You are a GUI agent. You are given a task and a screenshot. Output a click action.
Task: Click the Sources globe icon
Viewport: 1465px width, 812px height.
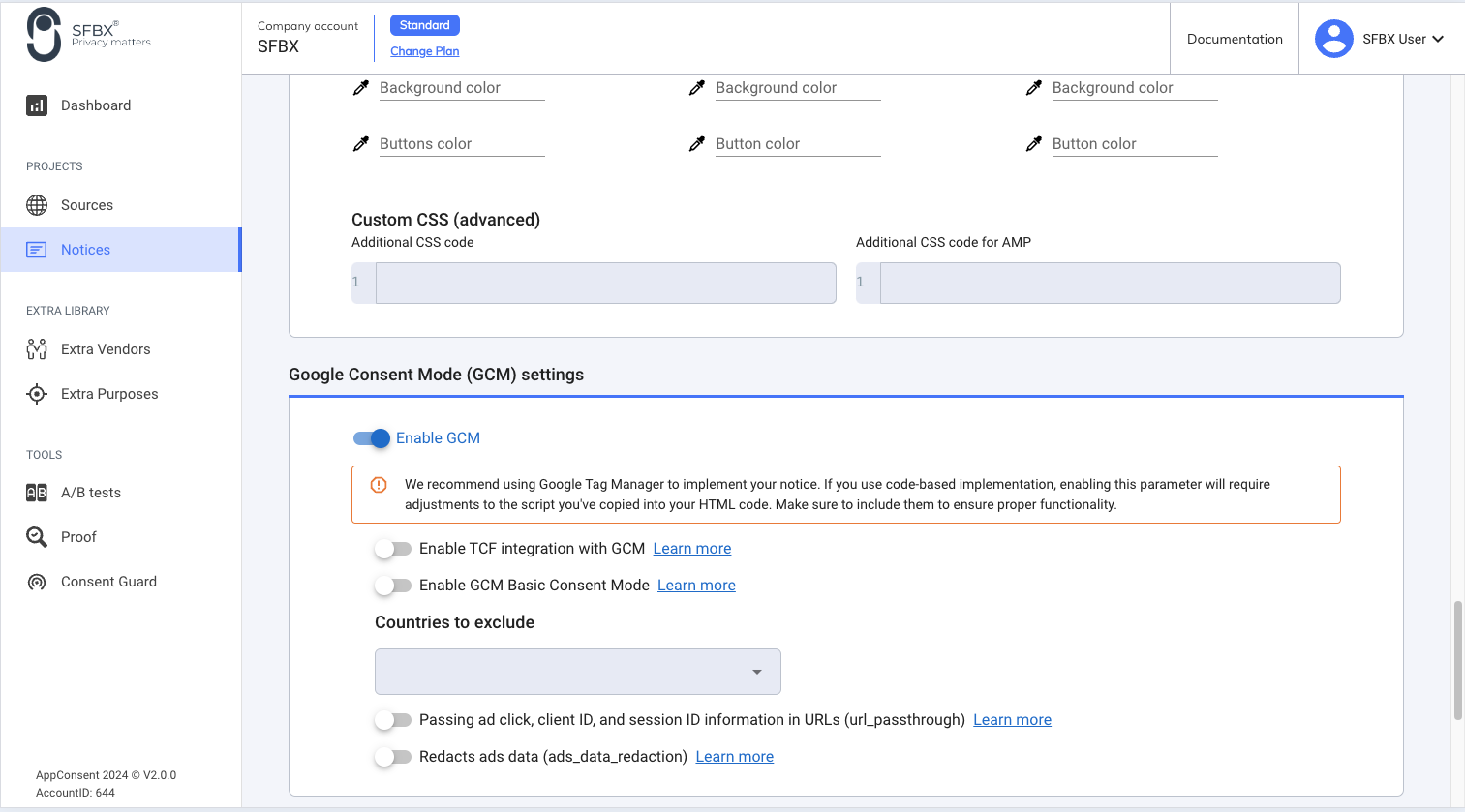(x=37, y=205)
